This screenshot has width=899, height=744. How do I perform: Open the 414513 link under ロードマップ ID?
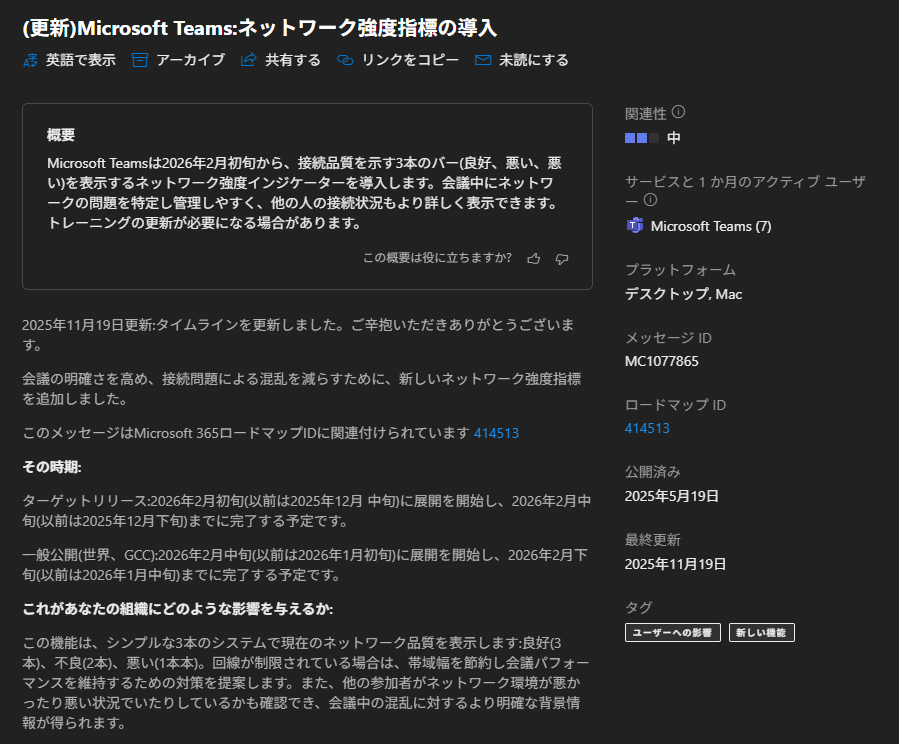647,428
